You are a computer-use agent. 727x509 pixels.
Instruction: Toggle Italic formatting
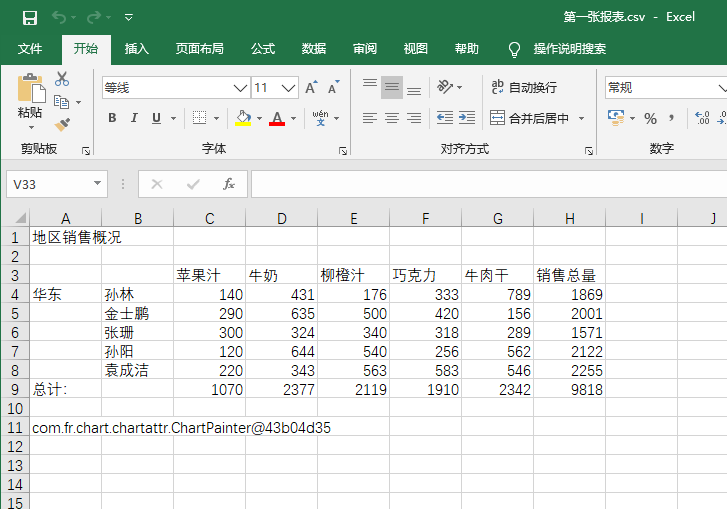pyautogui.click(x=134, y=118)
